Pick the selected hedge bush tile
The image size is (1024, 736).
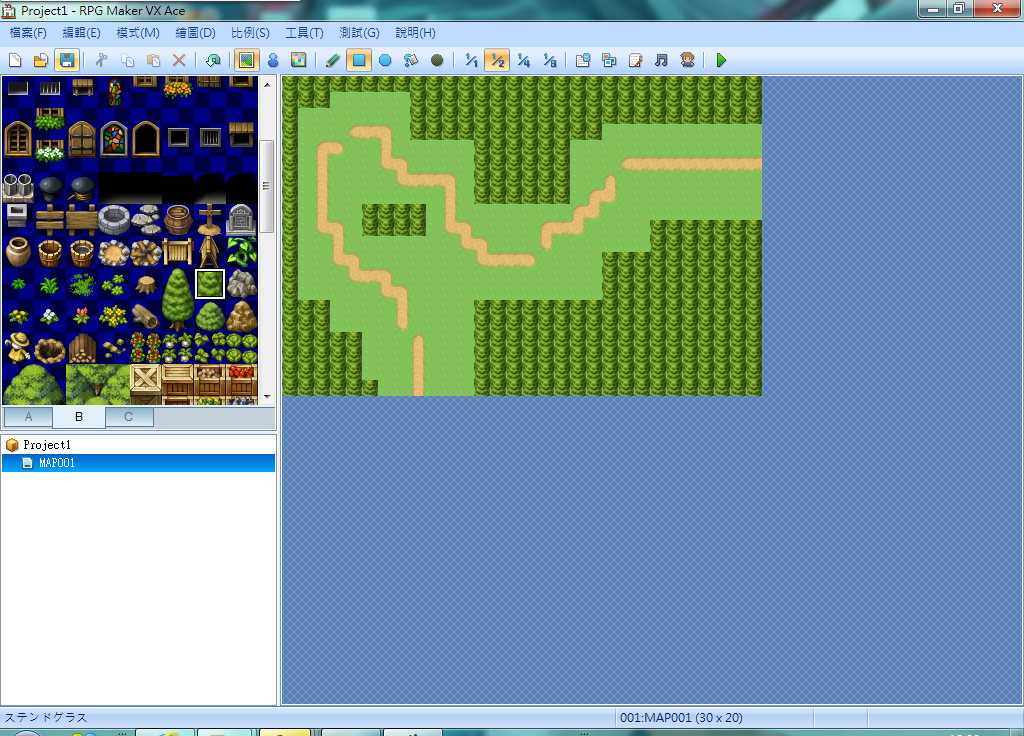[210, 283]
